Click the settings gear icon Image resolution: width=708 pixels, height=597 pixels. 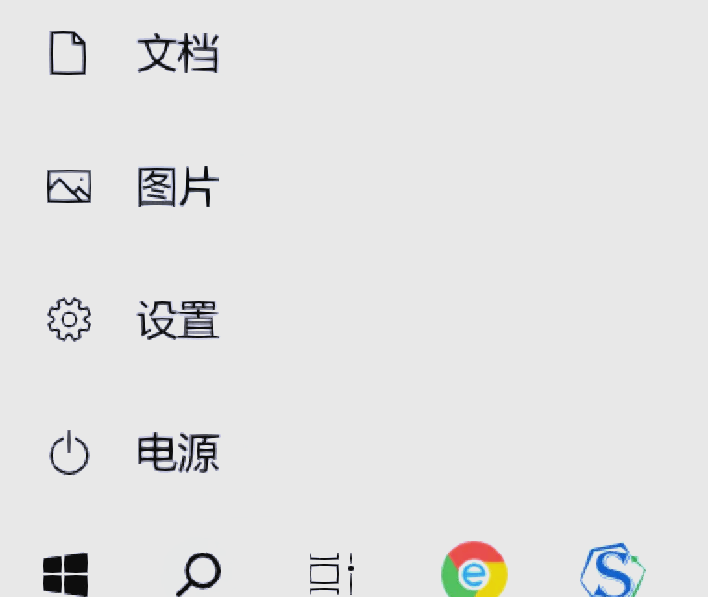[x=69, y=319]
